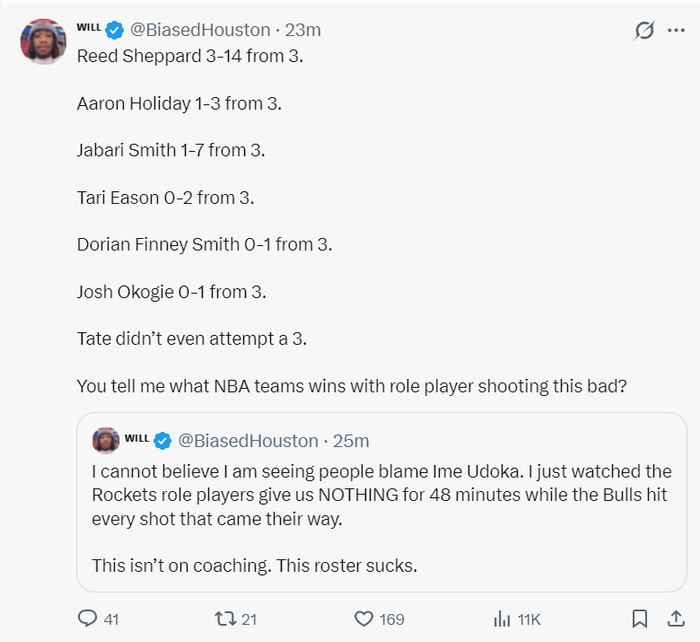View post analytics showing 11K views

pyautogui.click(x=501, y=619)
